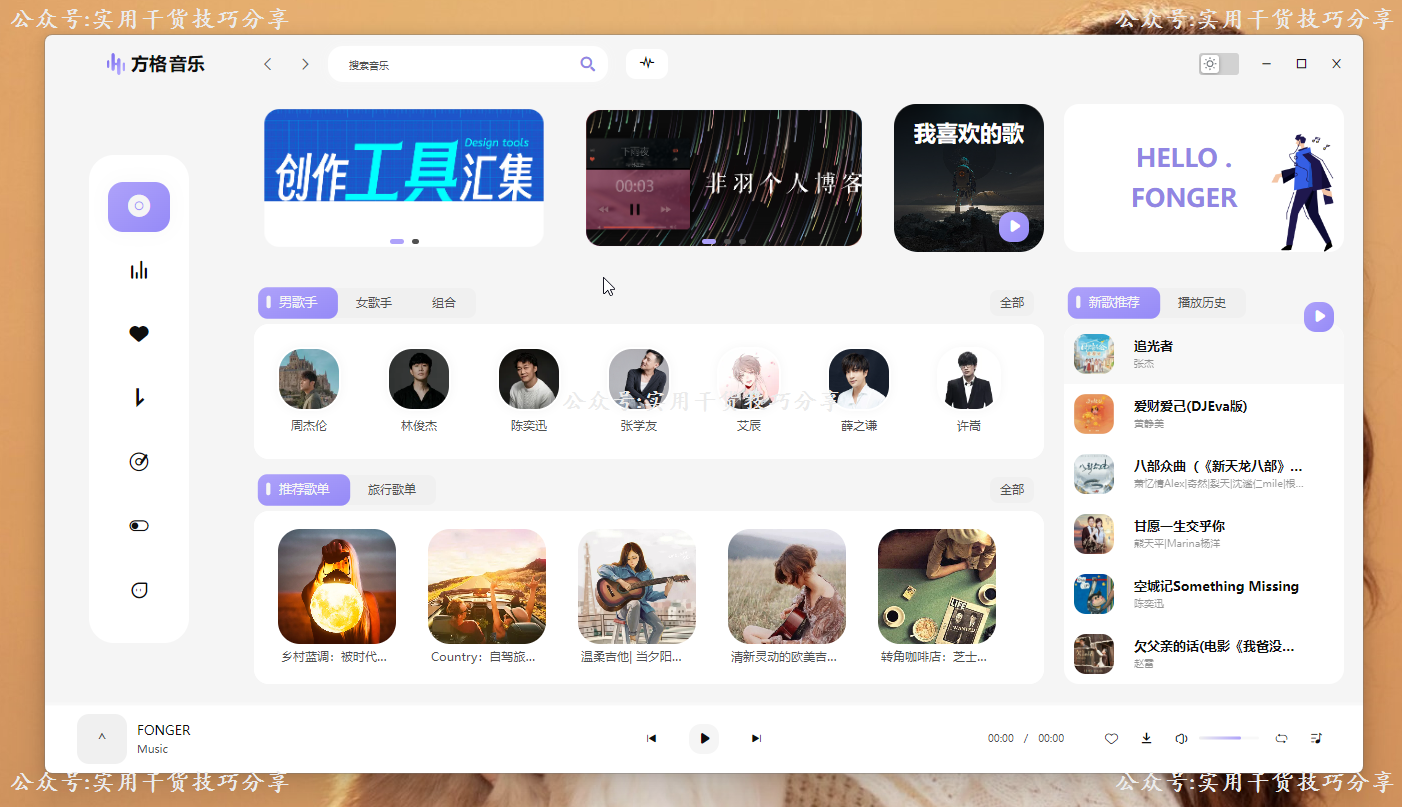Click the compass discover icon in sidebar
The height and width of the screenshot is (807, 1402).
click(x=139, y=461)
